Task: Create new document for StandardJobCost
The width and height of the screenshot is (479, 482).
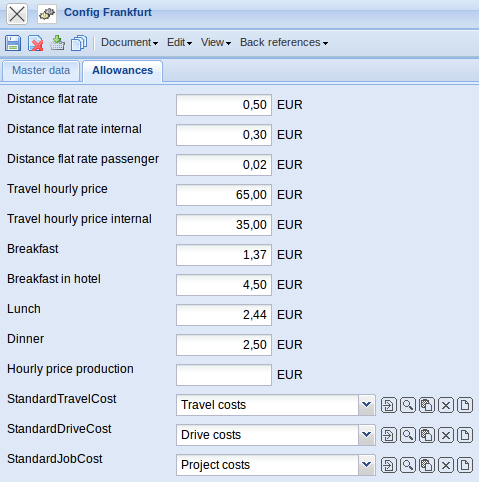Action: 465,465
